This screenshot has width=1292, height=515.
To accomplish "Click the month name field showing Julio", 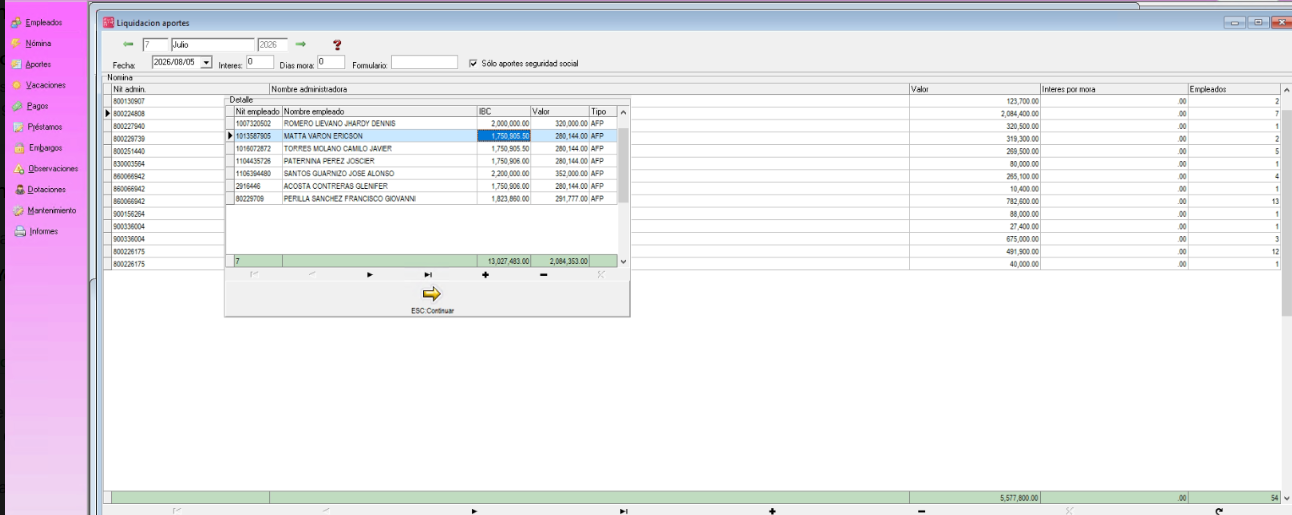I will tap(212, 44).
